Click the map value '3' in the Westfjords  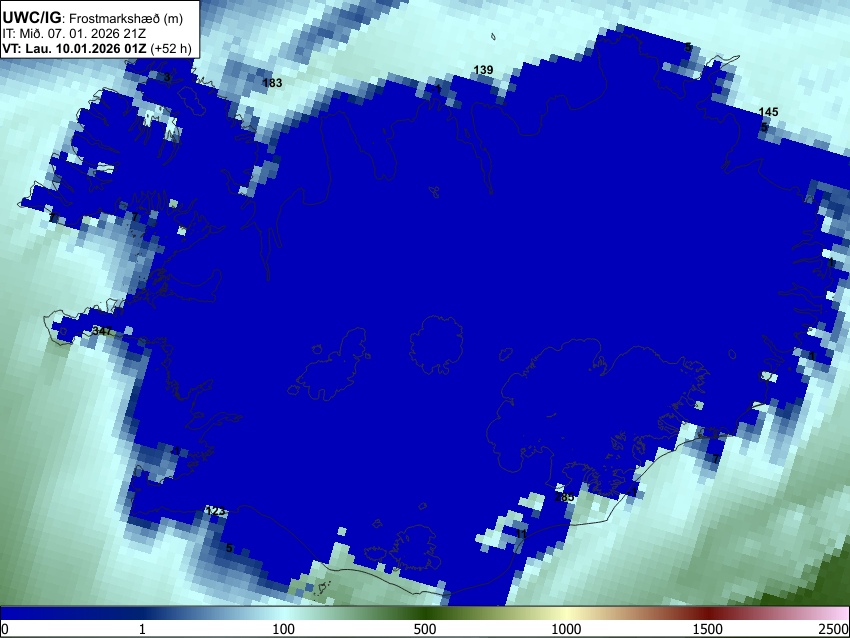(x=167, y=78)
